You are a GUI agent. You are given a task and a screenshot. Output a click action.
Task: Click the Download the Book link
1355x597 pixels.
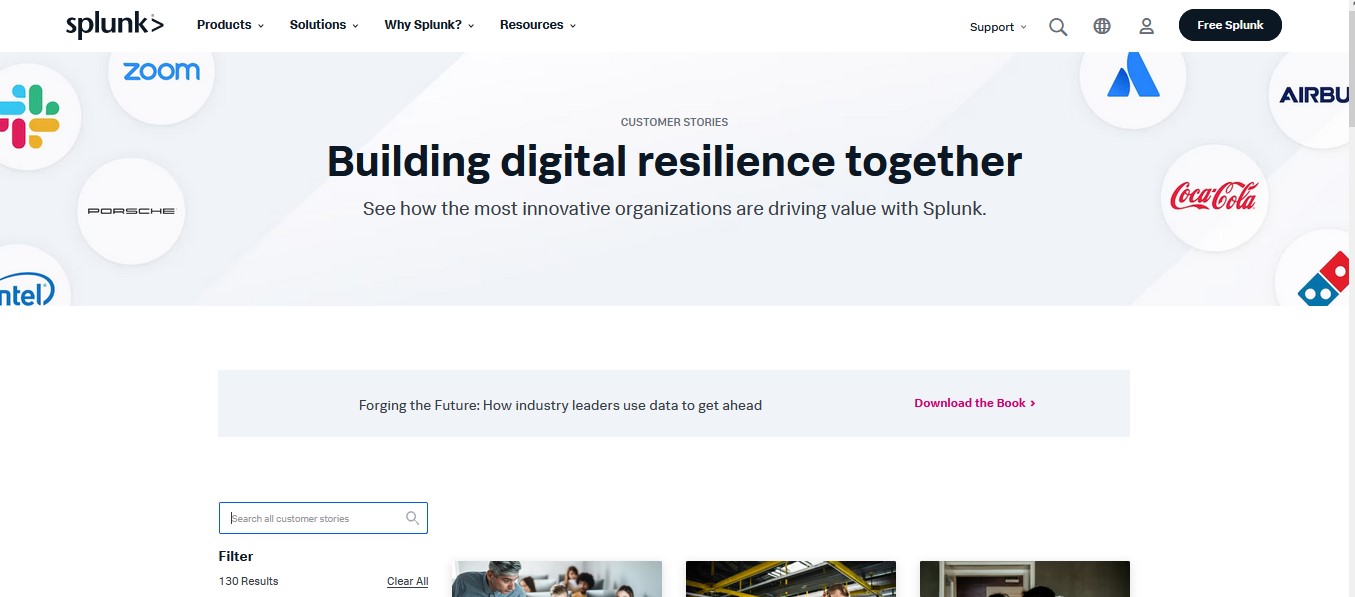974,403
